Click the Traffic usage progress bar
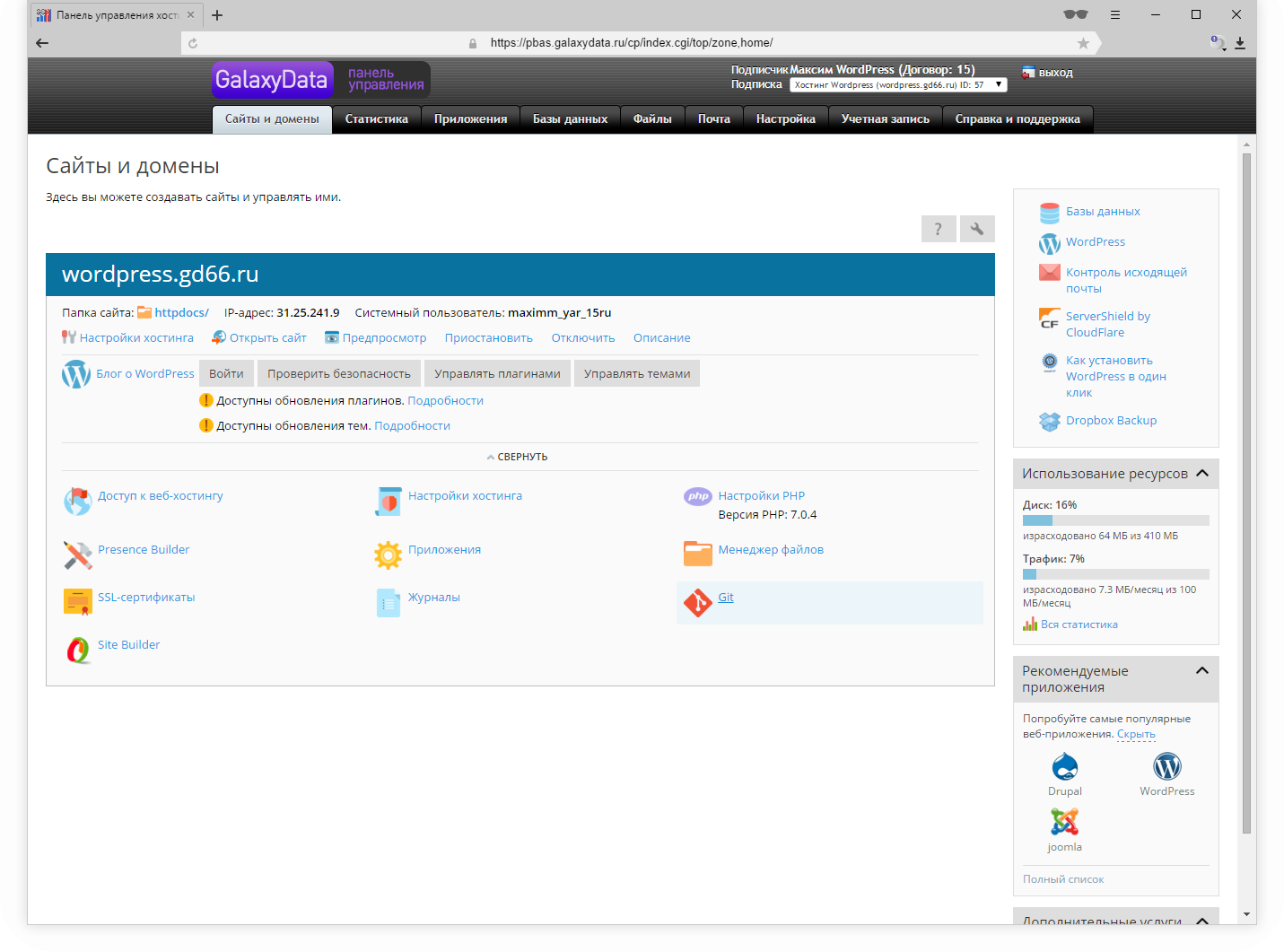The width and height of the screenshot is (1284, 952). click(x=1116, y=574)
